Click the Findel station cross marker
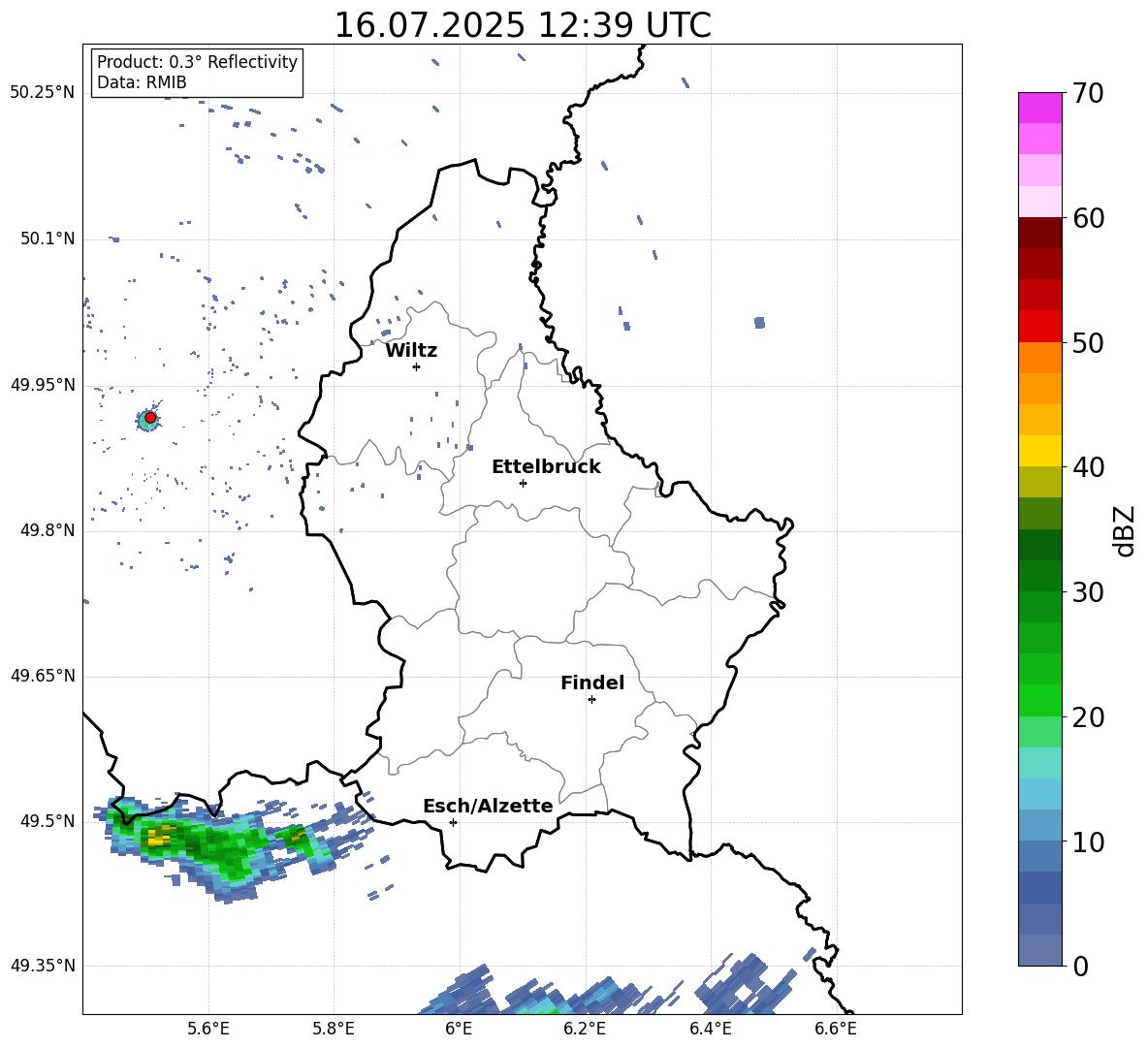Viewport: 1148px width, 1048px height. tap(591, 700)
